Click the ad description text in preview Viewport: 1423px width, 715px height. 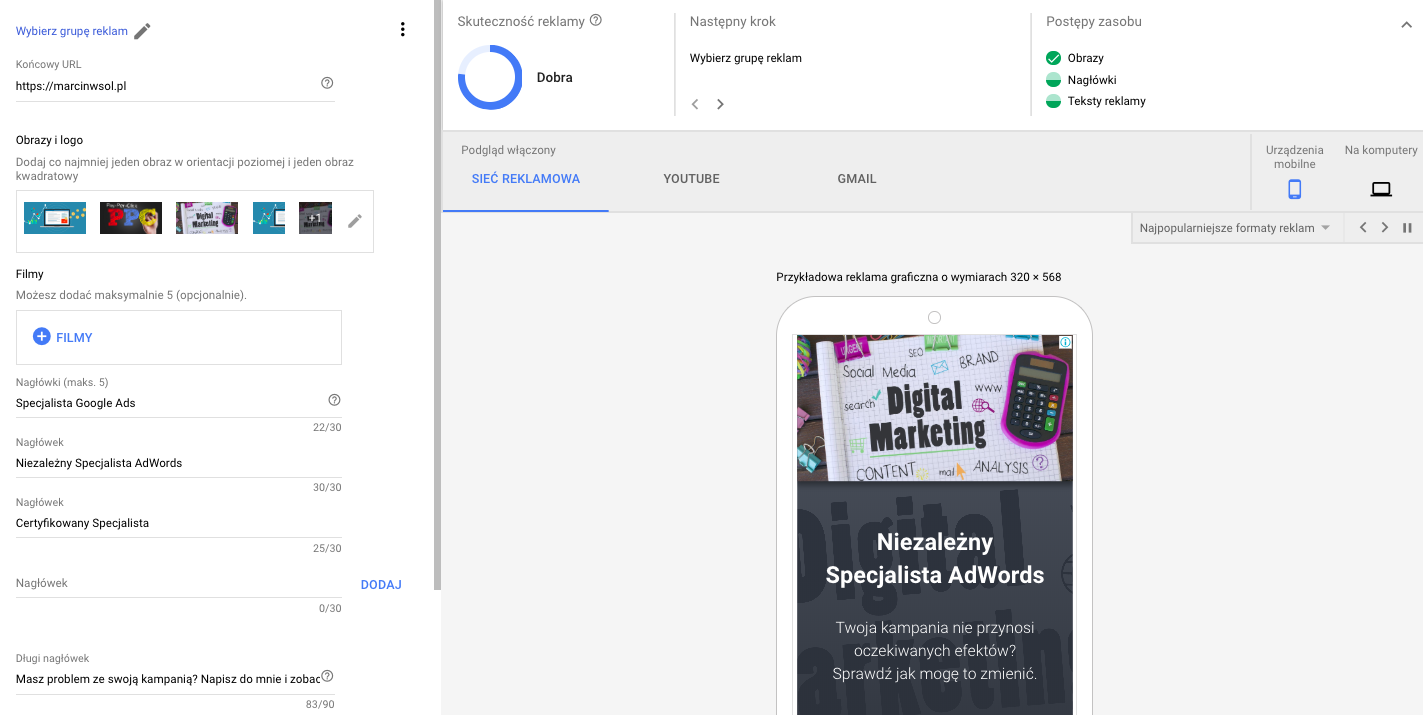935,651
